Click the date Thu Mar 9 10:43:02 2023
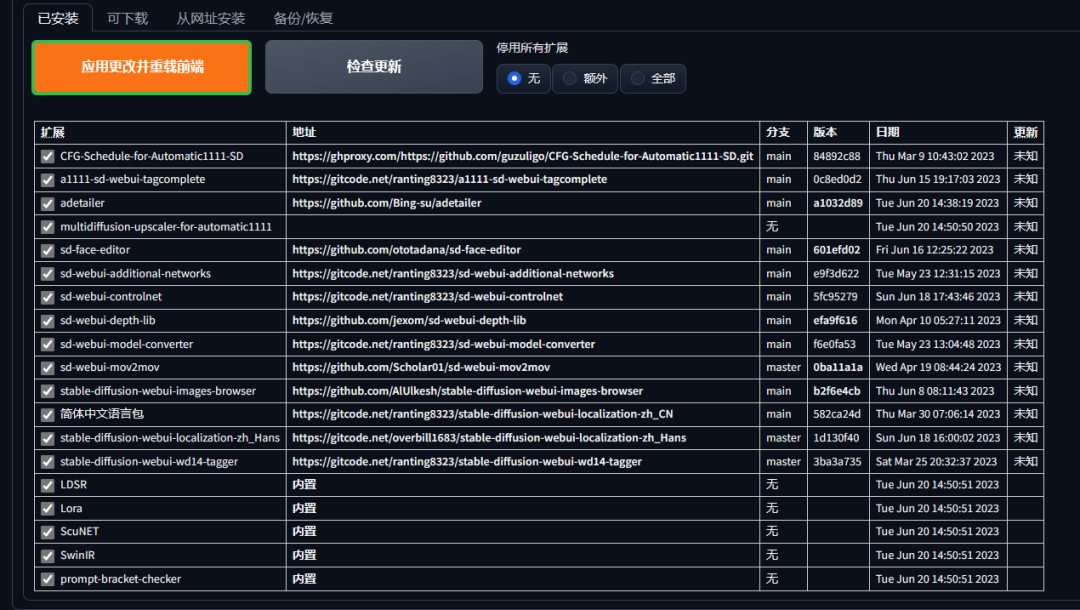 click(x=935, y=156)
